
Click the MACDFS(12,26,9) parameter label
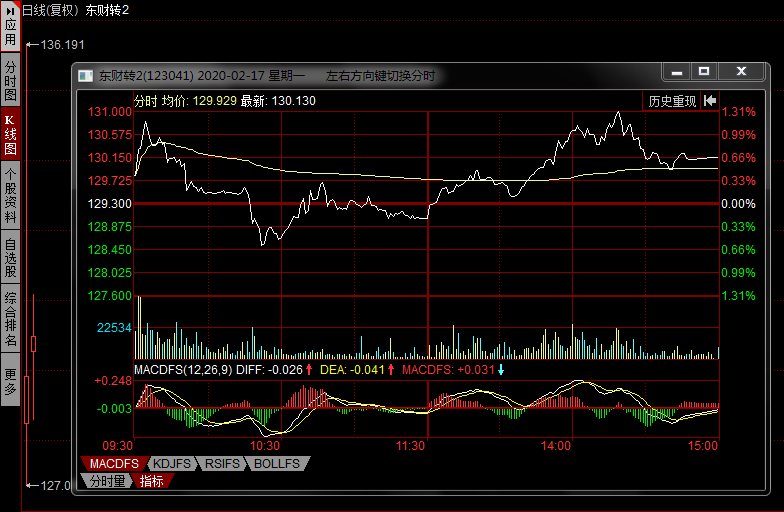point(183,370)
